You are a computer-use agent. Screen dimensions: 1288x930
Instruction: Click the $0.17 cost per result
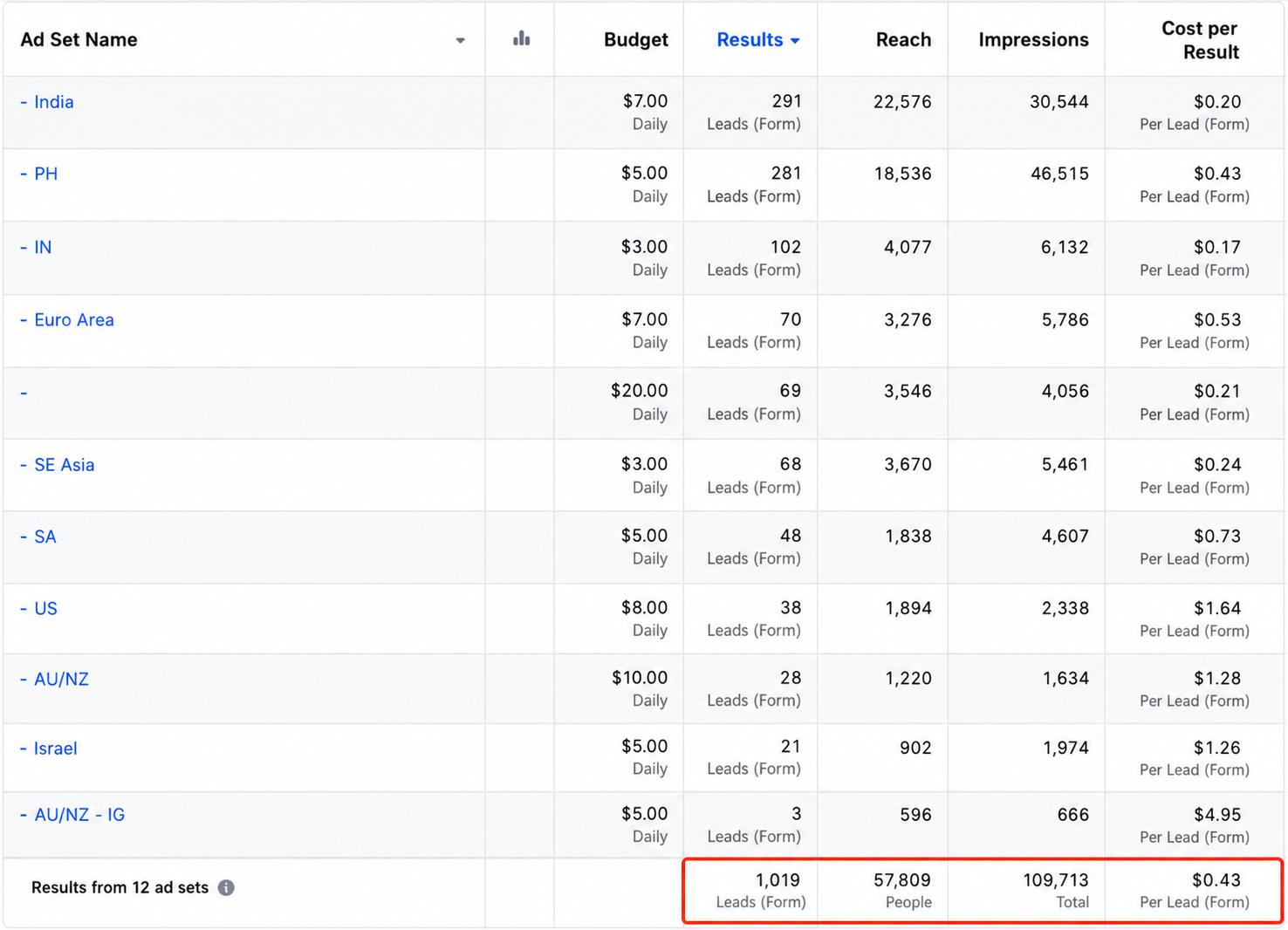[x=1217, y=247]
